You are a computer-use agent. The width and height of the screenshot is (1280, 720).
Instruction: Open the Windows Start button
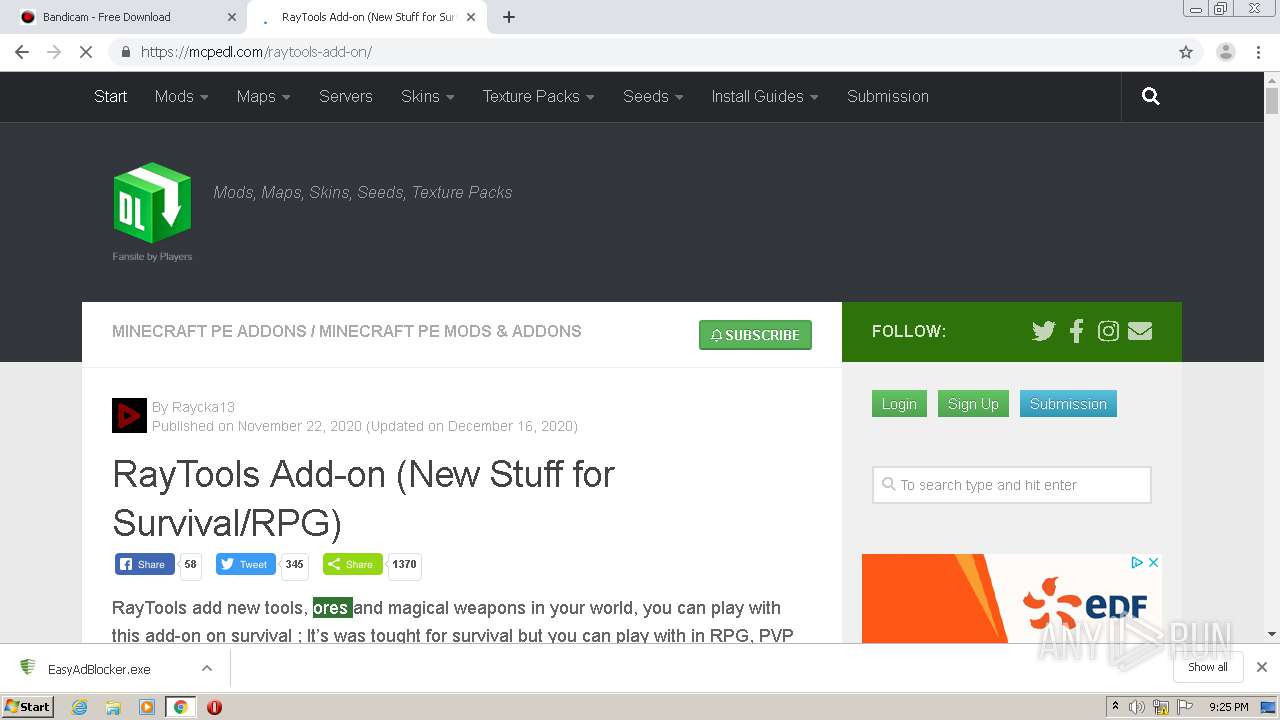28,706
